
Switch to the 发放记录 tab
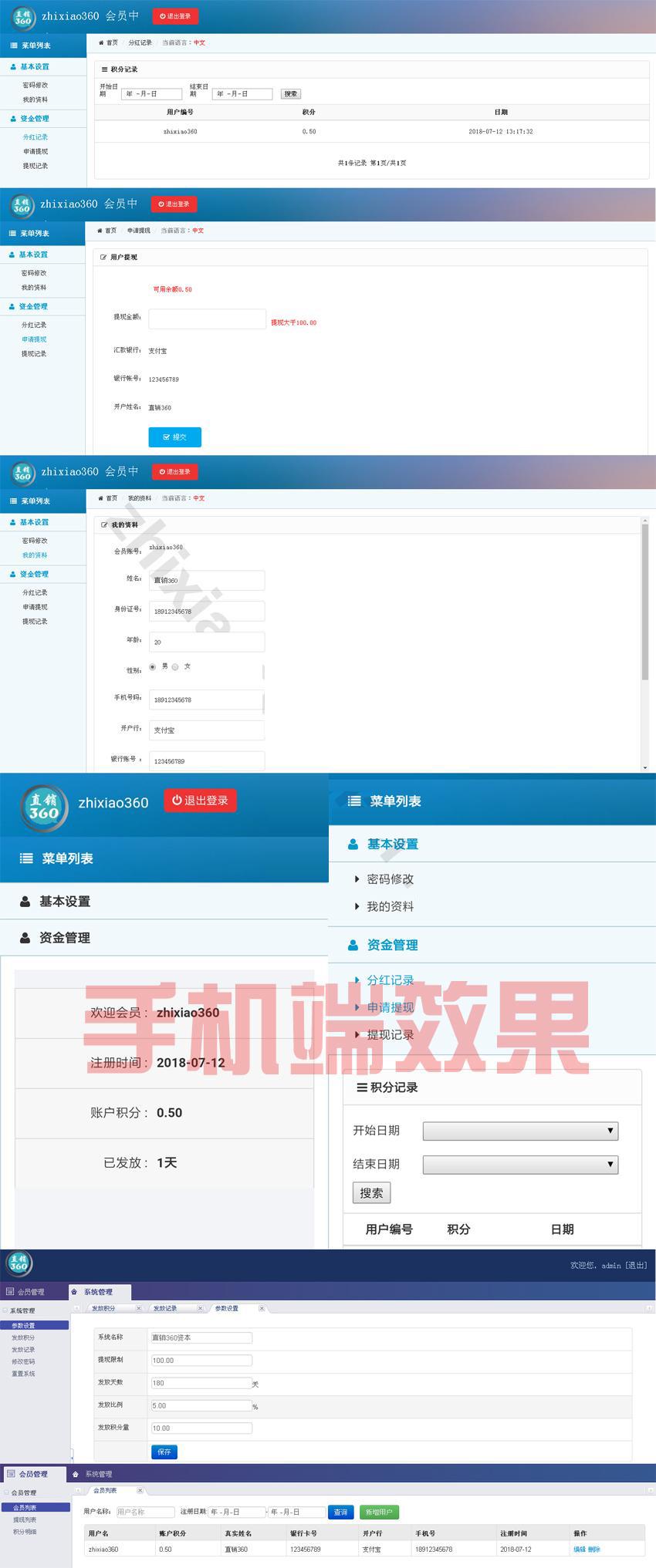(165, 1308)
